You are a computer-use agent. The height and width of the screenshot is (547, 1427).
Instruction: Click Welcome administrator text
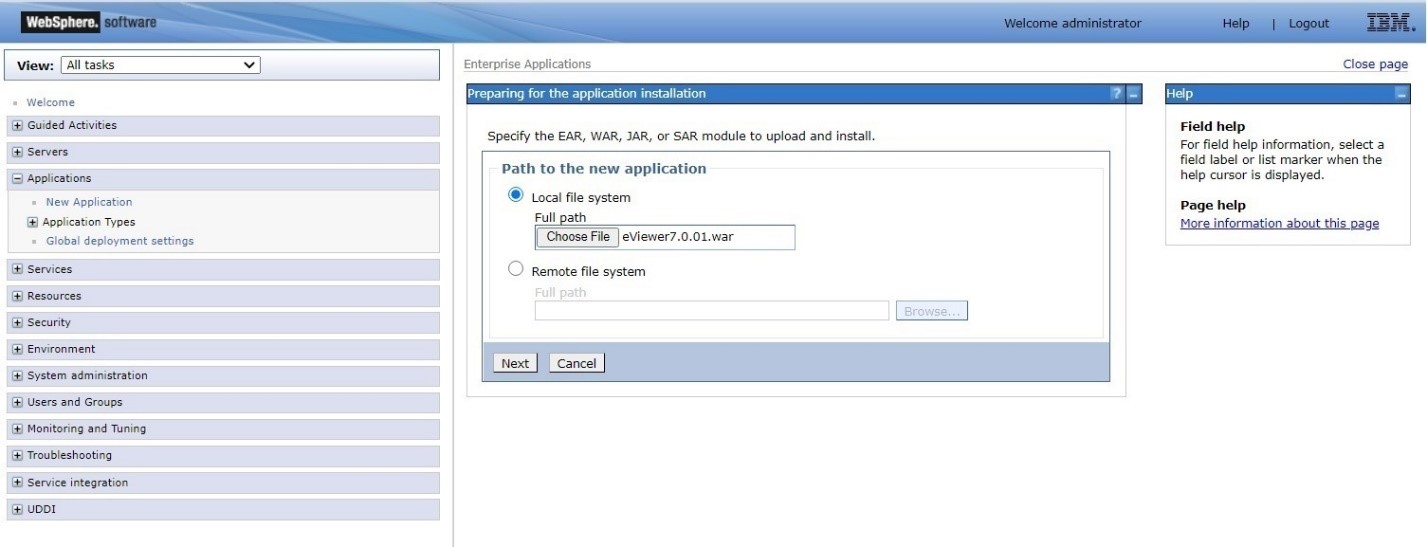(x=1072, y=24)
